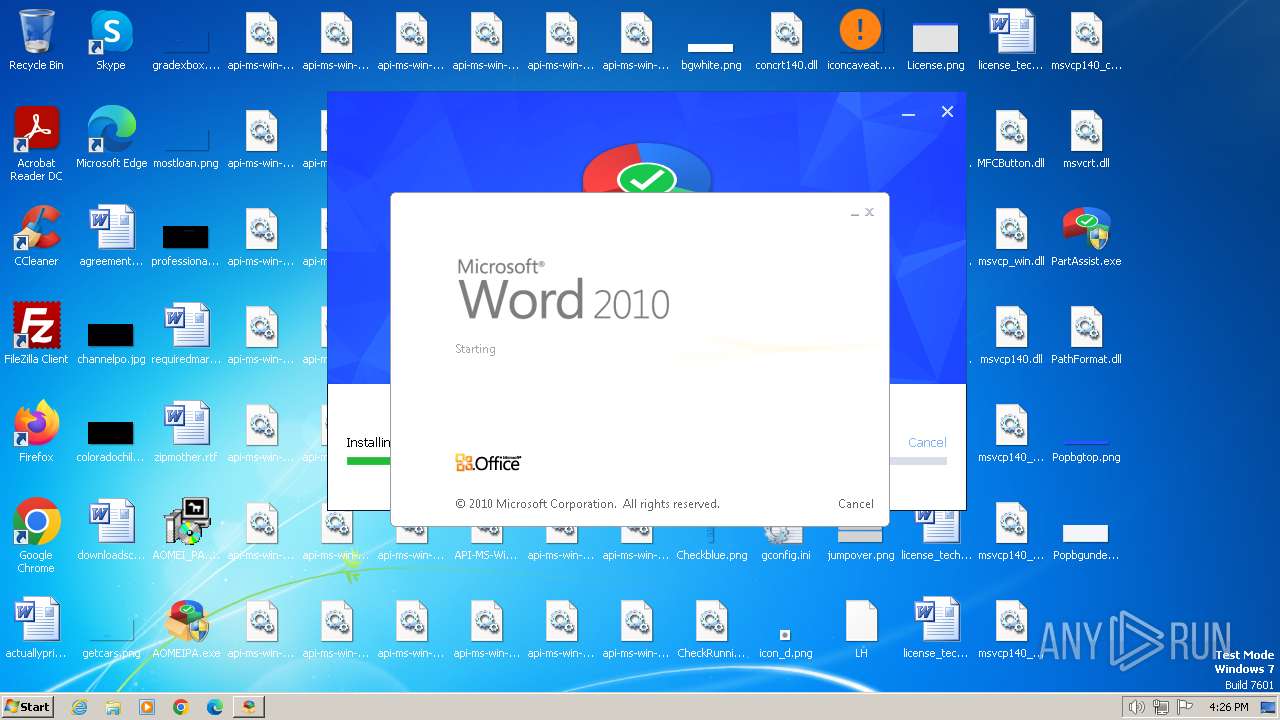Launch Skype from the desktop
This screenshot has height=720, width=1280.
click(111, 40)
